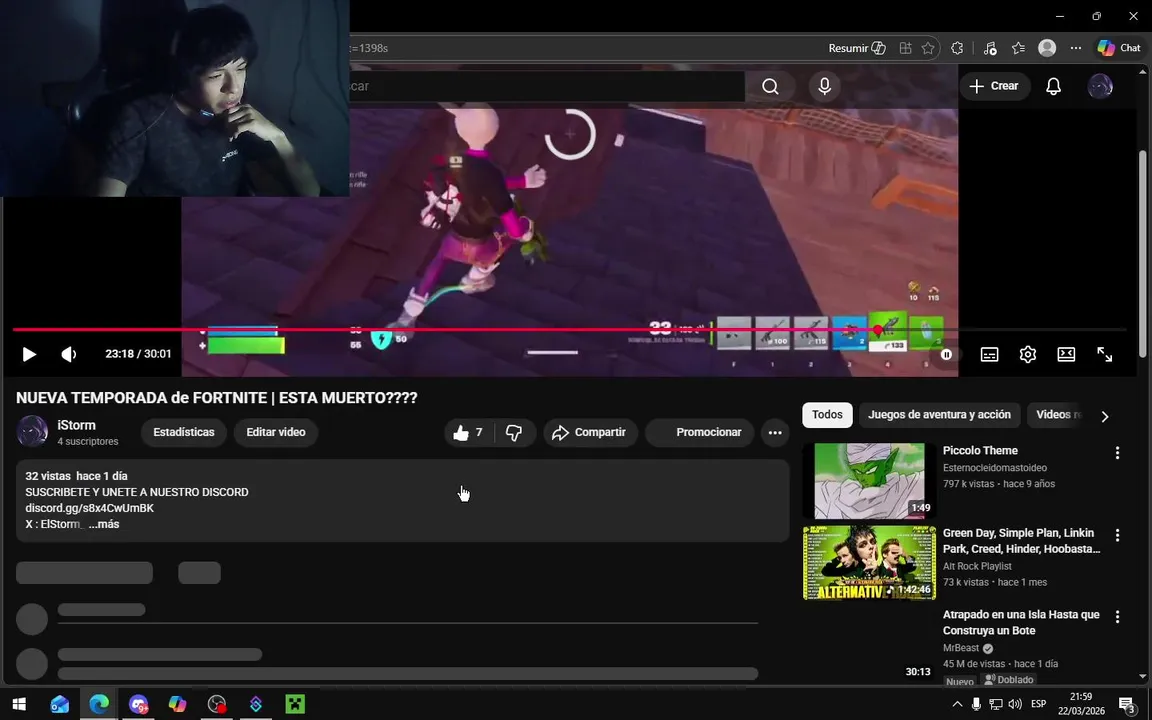This screenshot has width=1152, height=720.
Task: Enter fullscreen with the expand arrows icon
Action: point(1104,354)
